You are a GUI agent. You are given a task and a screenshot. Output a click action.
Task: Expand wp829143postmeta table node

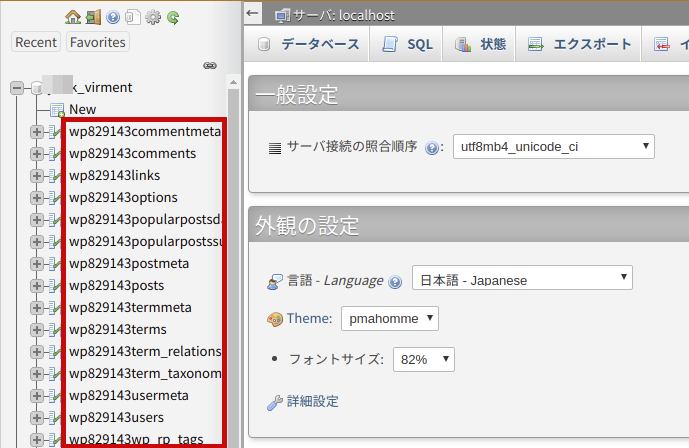37,264
